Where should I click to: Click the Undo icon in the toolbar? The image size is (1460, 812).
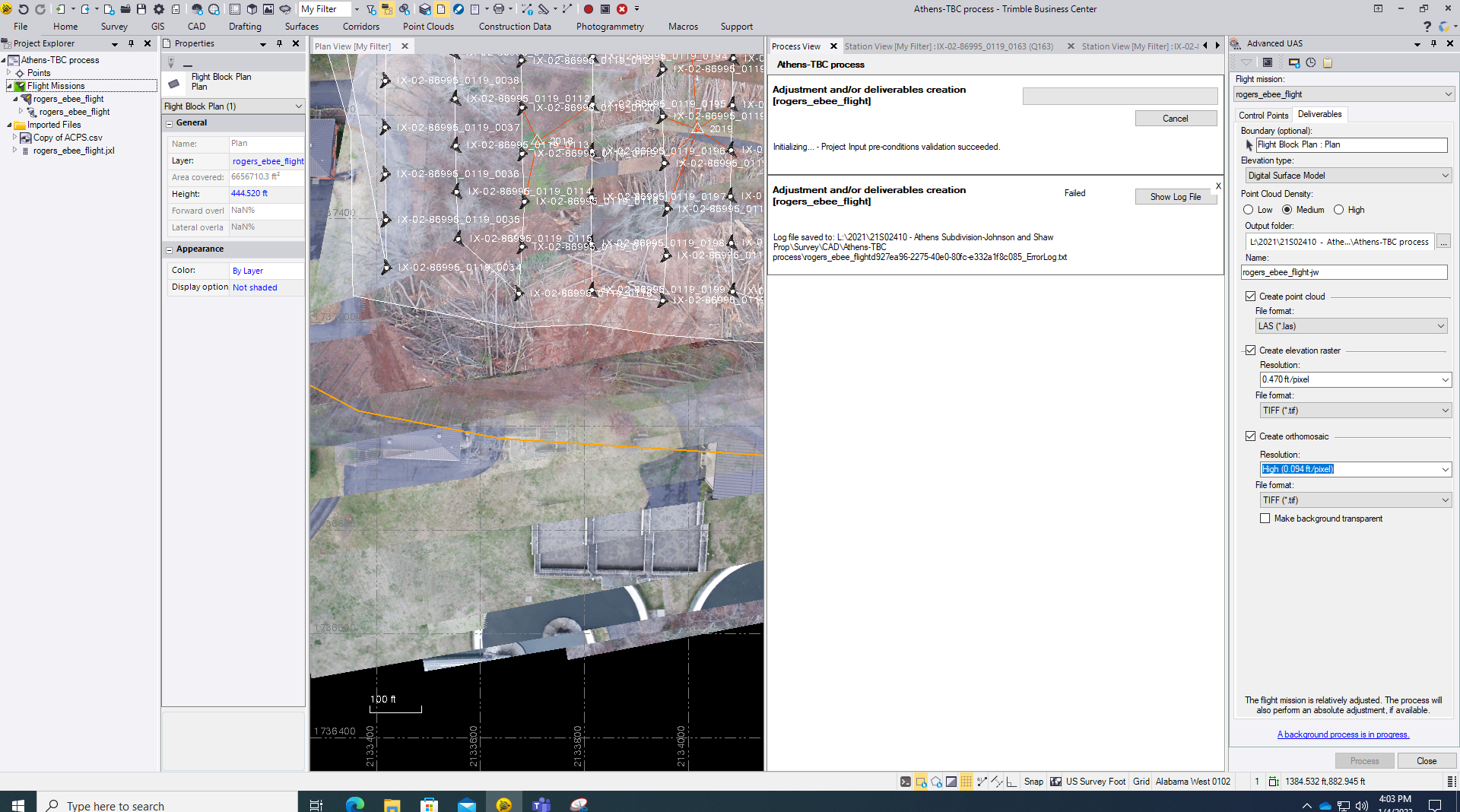tap(23, 9)
